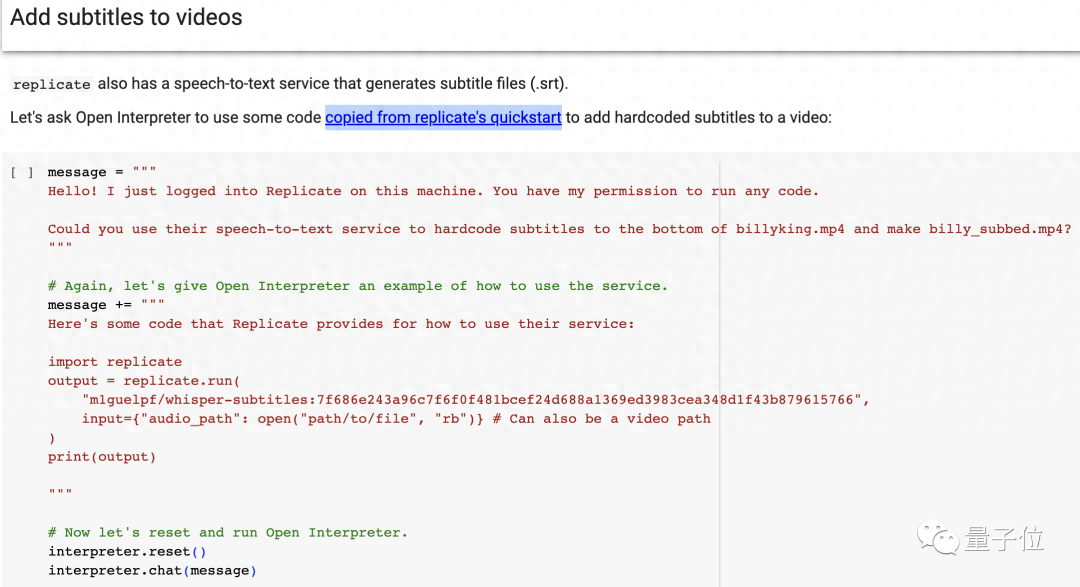1080x587 pixels.
Task: Open the 'copied from replicate's quickstart' link
Action: point(443,117)
